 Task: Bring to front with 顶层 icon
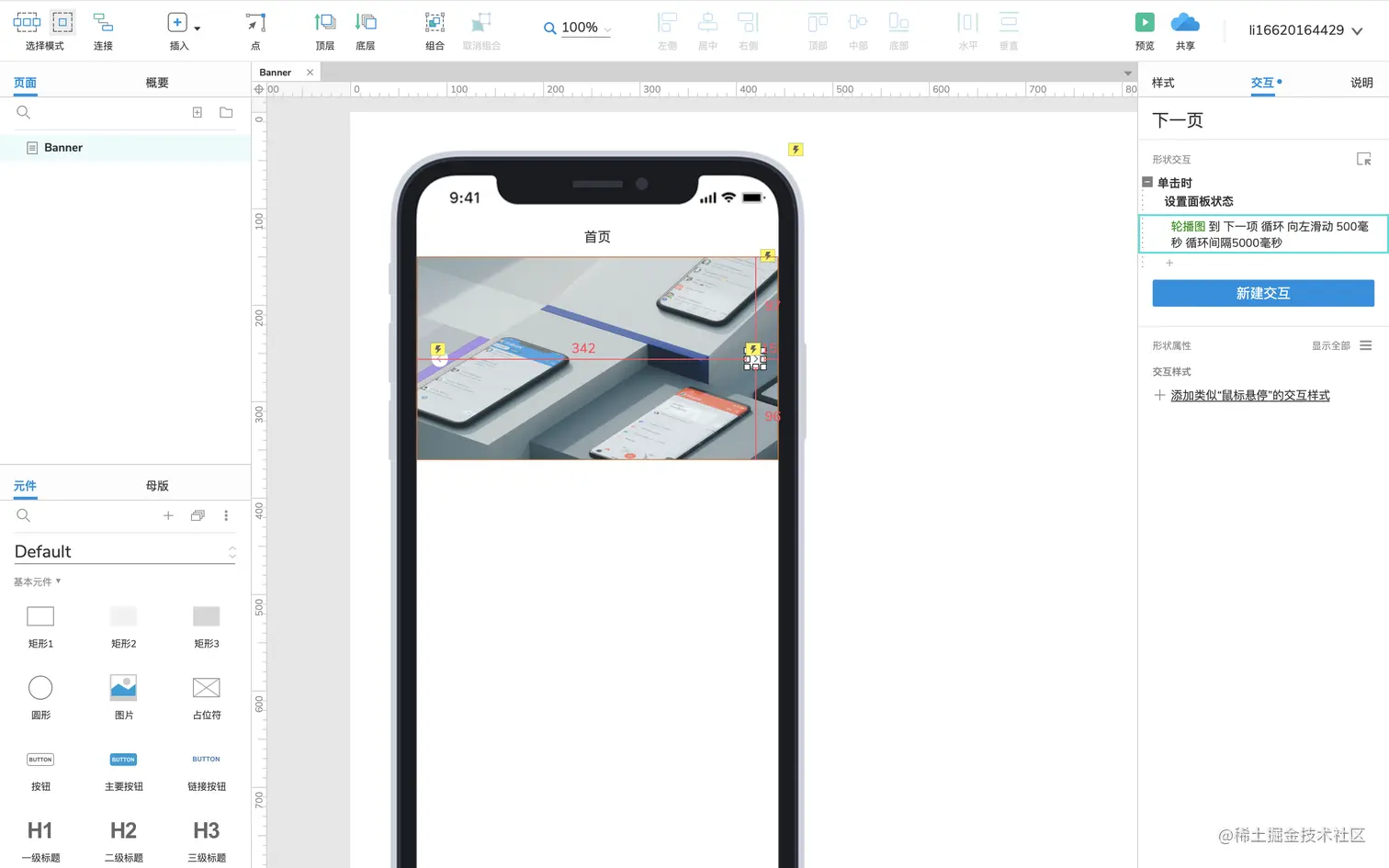[x=325, y=22]
